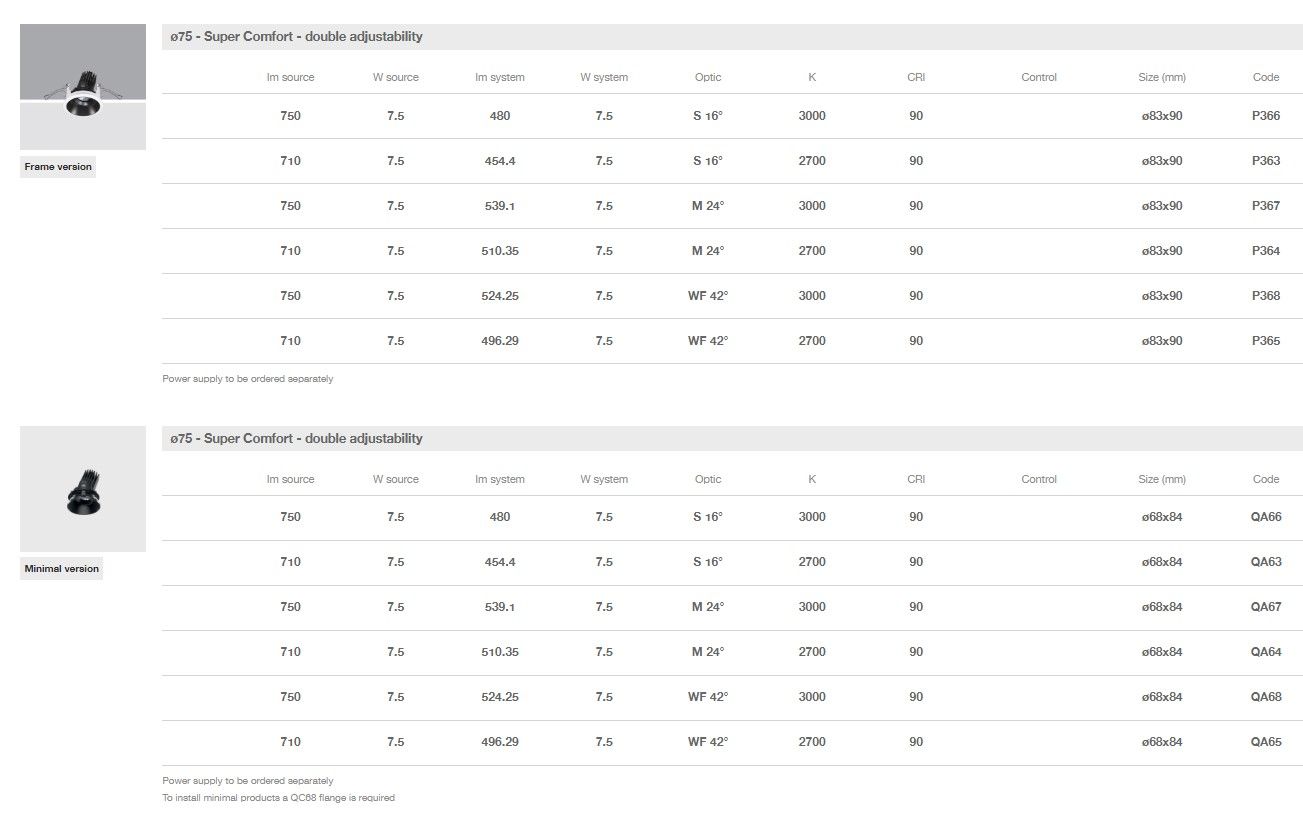Click the Frame version product thumbnail

[x=83, y=87]
